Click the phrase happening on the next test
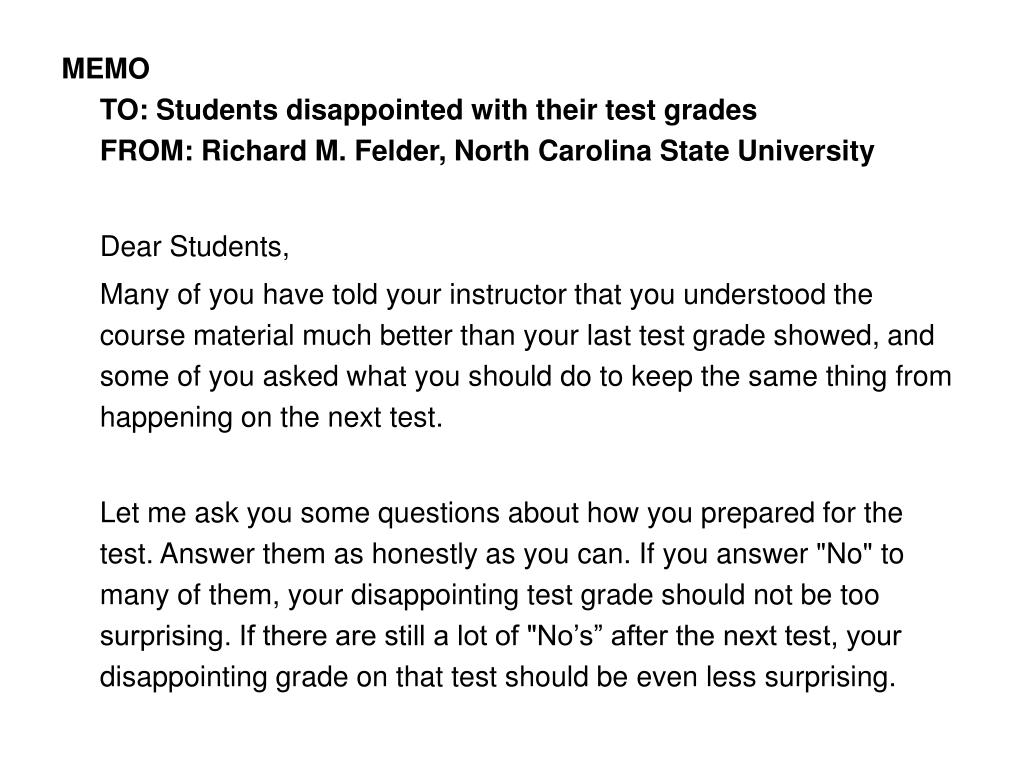Screen dimensions: 1024x768 pyautogui.click(x=271, y=418)
